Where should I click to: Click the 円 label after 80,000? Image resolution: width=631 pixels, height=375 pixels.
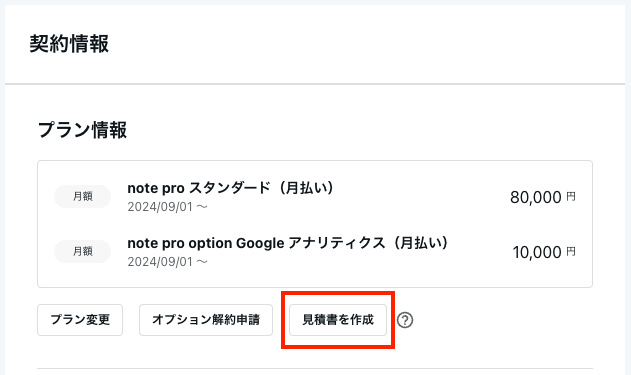point(571,196)
